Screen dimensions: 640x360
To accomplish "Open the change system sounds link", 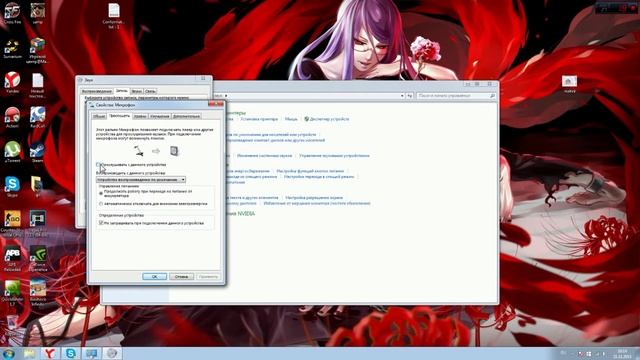I will tap(264, 156).
